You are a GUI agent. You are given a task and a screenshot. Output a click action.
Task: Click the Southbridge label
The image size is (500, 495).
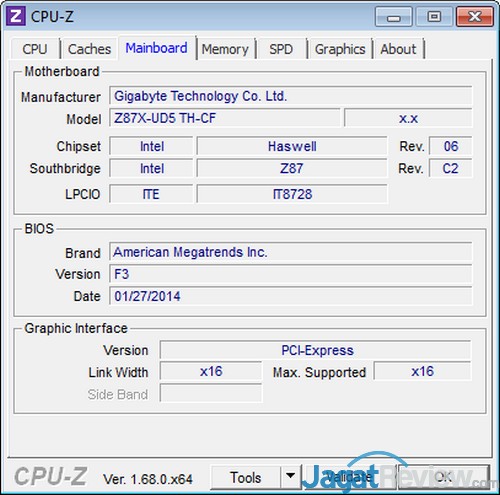[65, 168]
